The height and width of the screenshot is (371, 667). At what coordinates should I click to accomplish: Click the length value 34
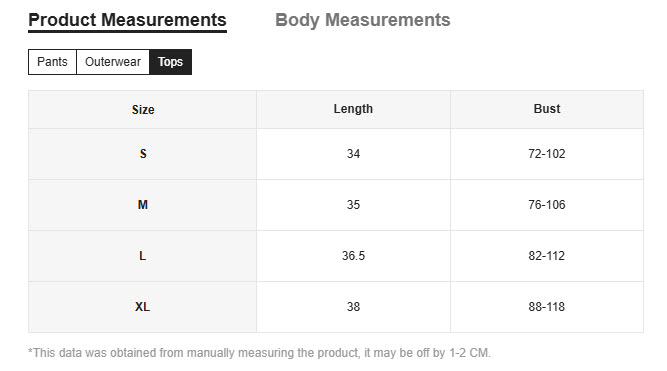pos(353,154)
